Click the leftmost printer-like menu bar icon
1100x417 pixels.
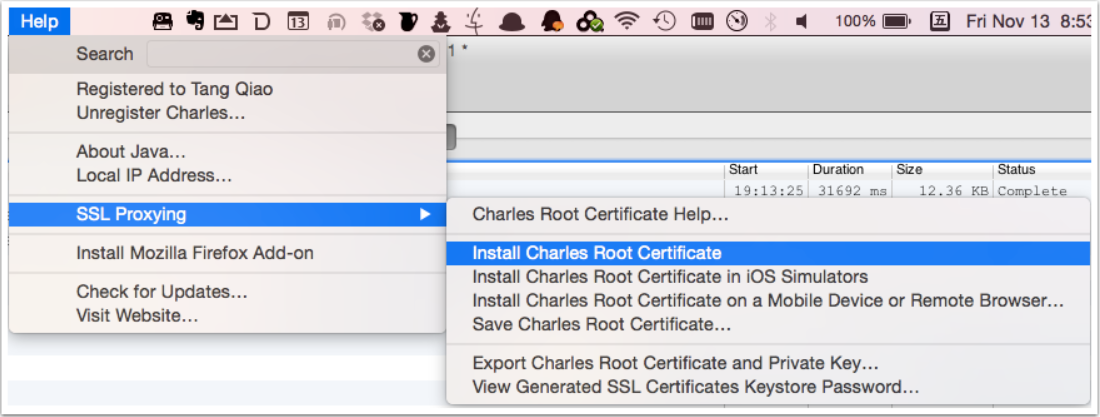coord(163,22)
